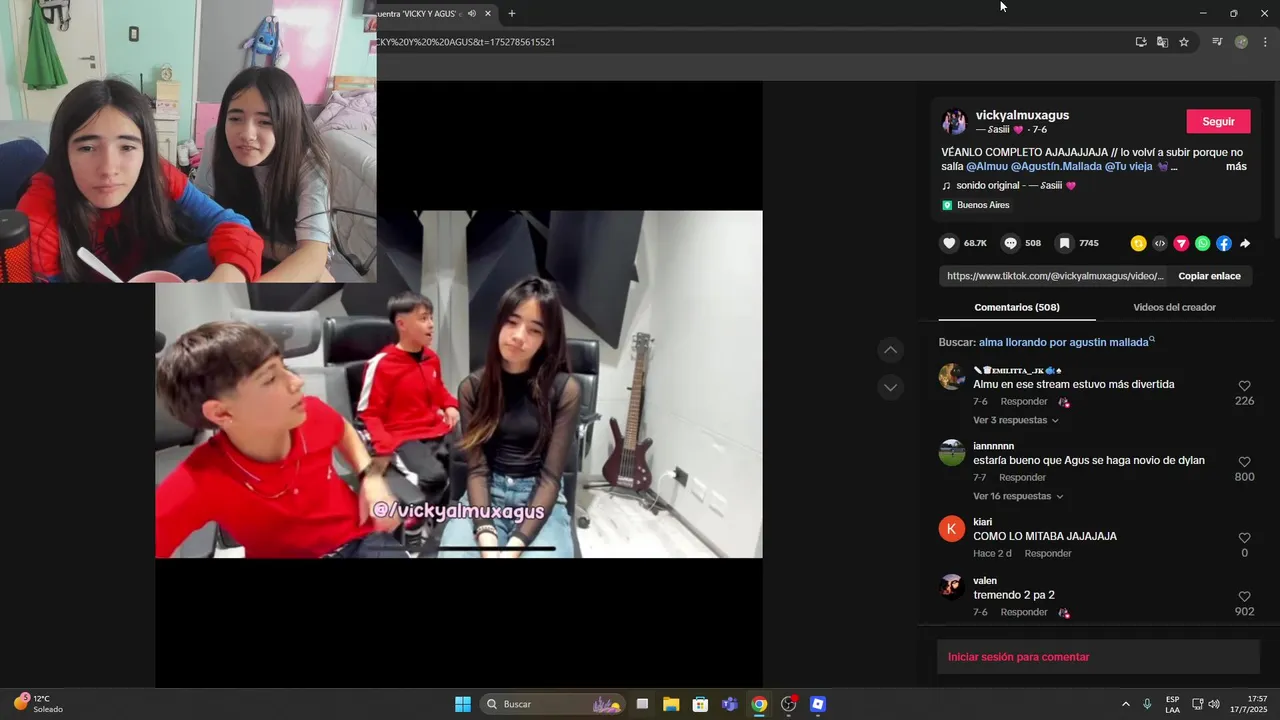
Task: Like iannnnnn's comment heart
Action: 1244,462
